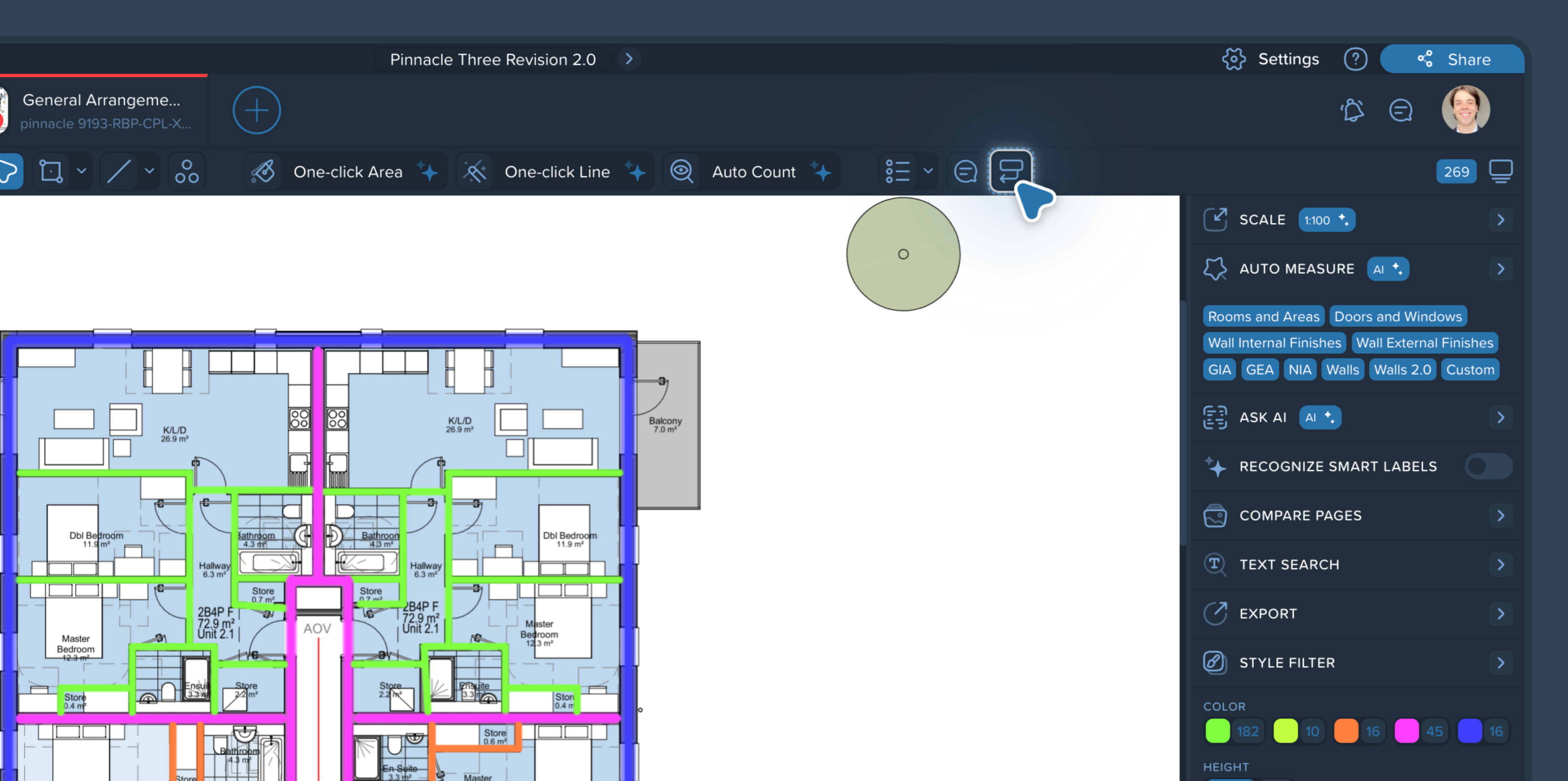Screen dimensions: 1568x781
Task: Click the help question mark icon
Action: [x=1355, y=59]
